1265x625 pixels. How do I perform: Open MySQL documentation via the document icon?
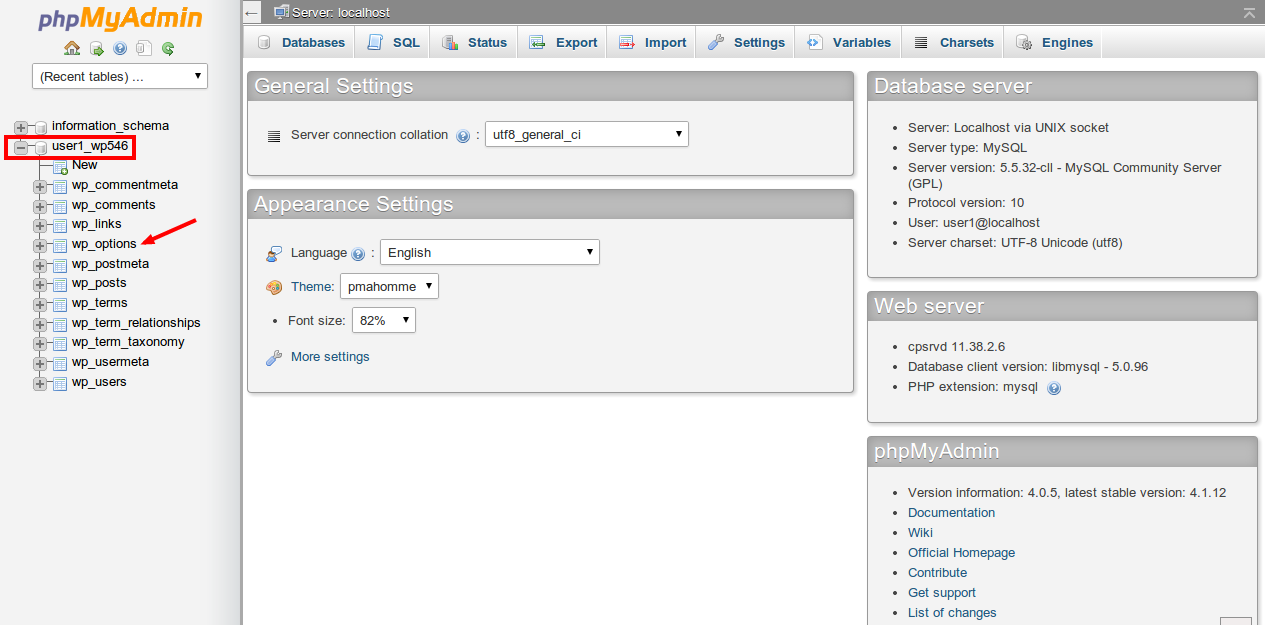click(x=142, y=48)
